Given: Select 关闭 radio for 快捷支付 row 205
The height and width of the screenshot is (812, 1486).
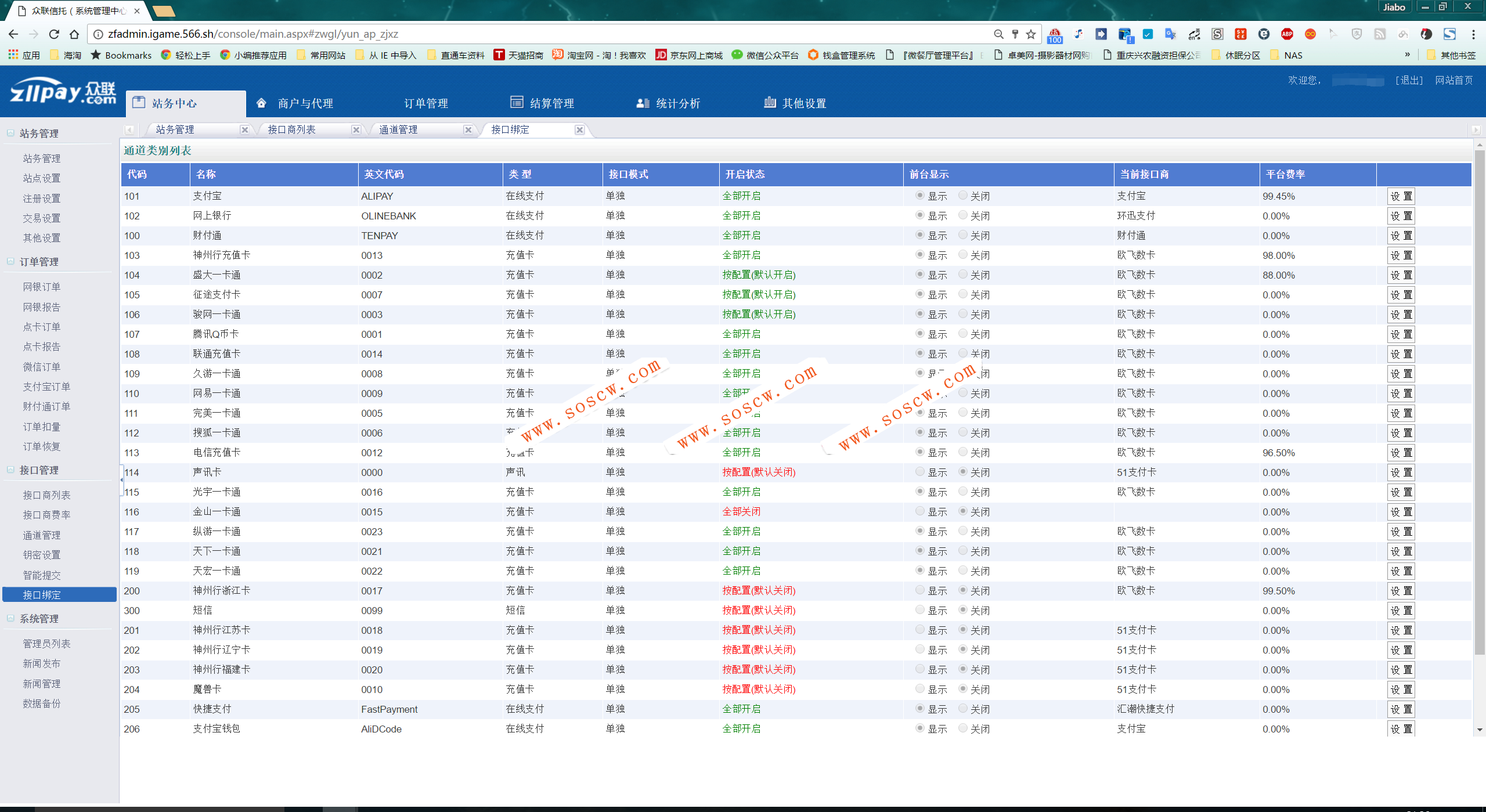Looking at the screenshot, I should coord(963,709).
